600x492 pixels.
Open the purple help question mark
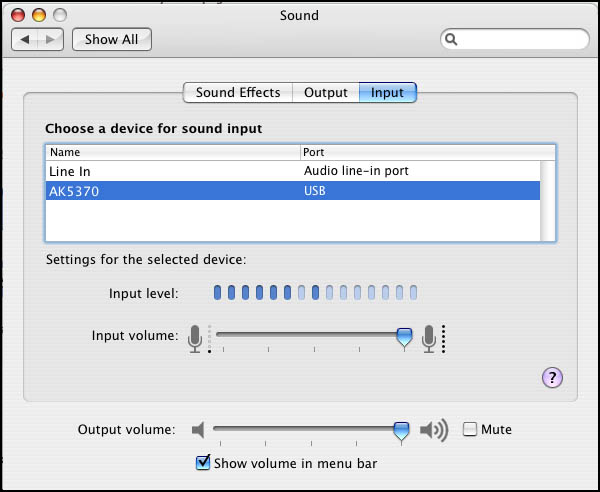point(552,377)
